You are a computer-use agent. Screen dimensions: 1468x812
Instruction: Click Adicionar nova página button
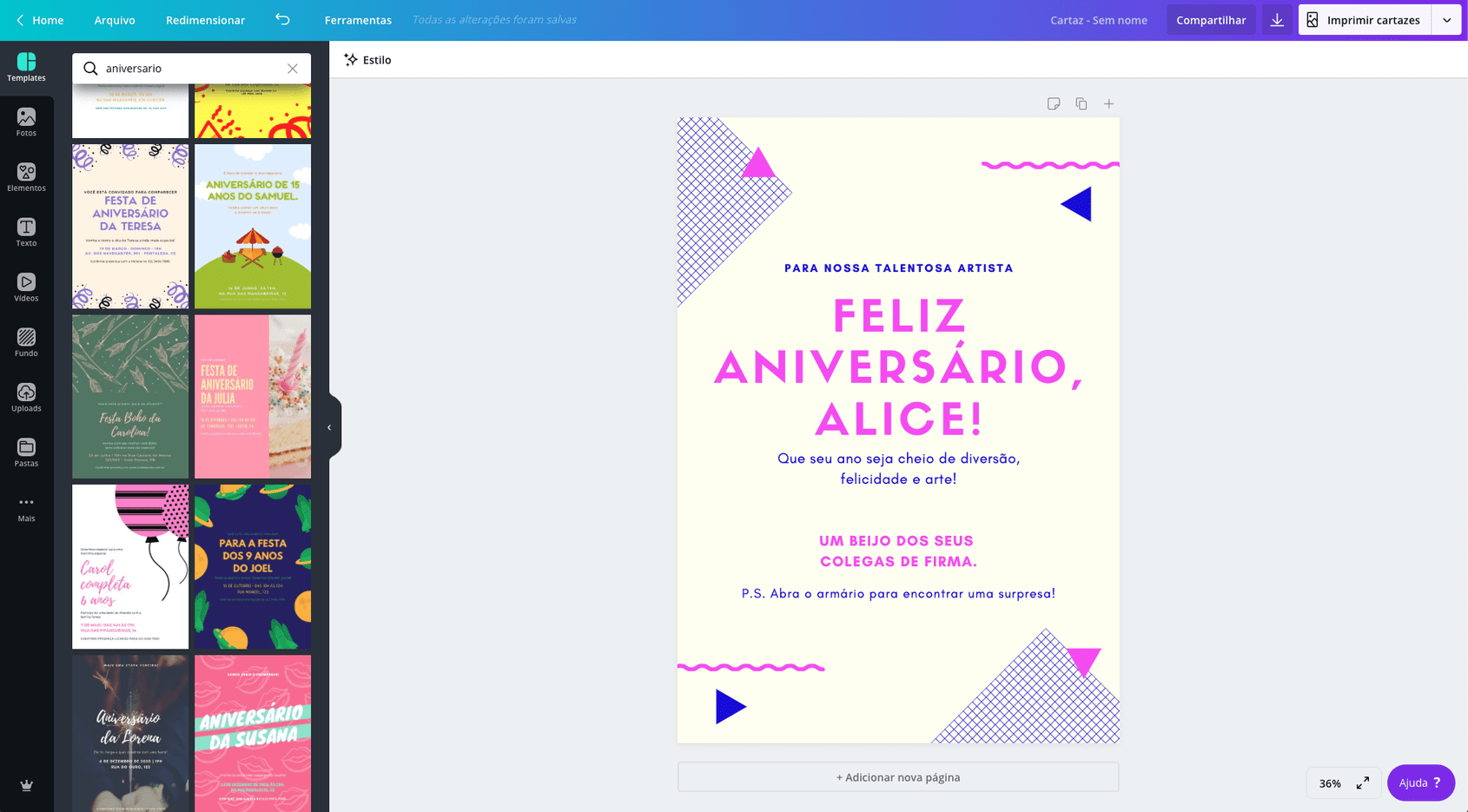click(x=898, y=777)
